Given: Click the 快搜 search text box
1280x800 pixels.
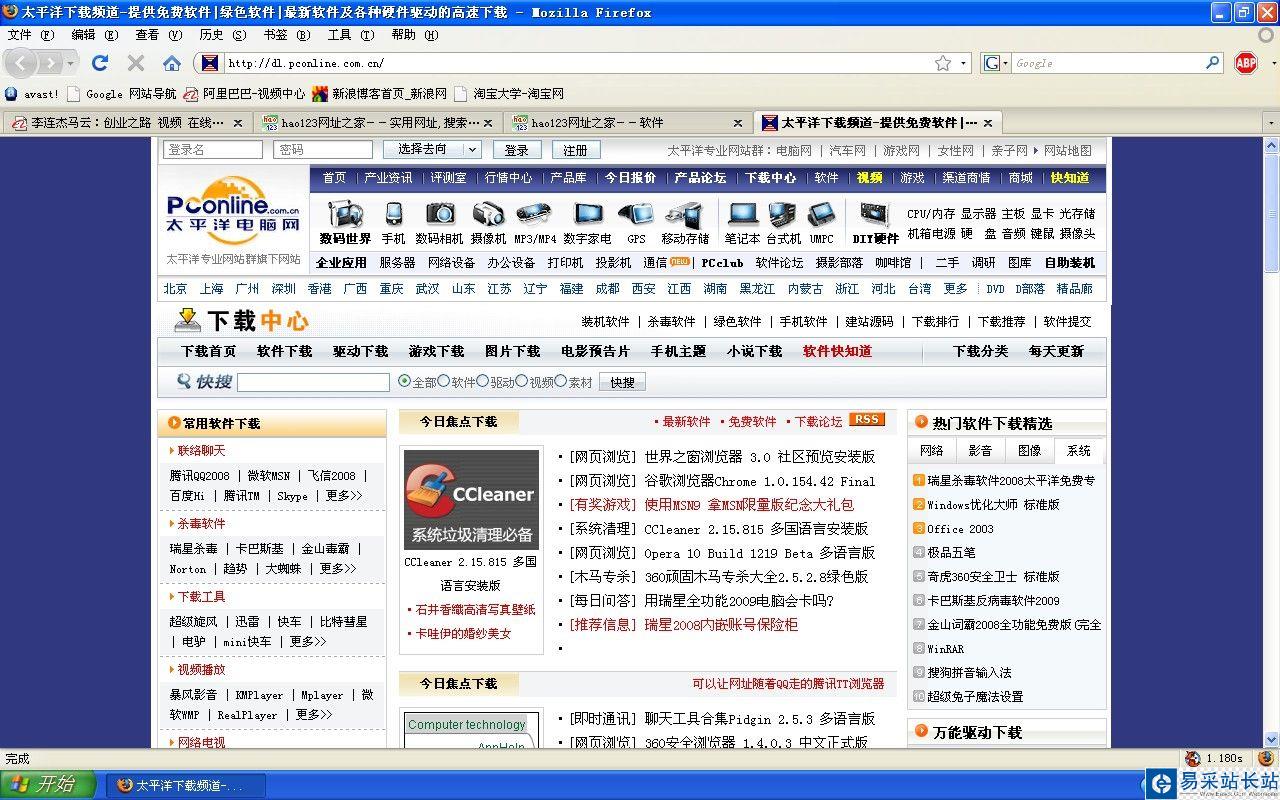Looking at the screenshot, I should point(313,382).
